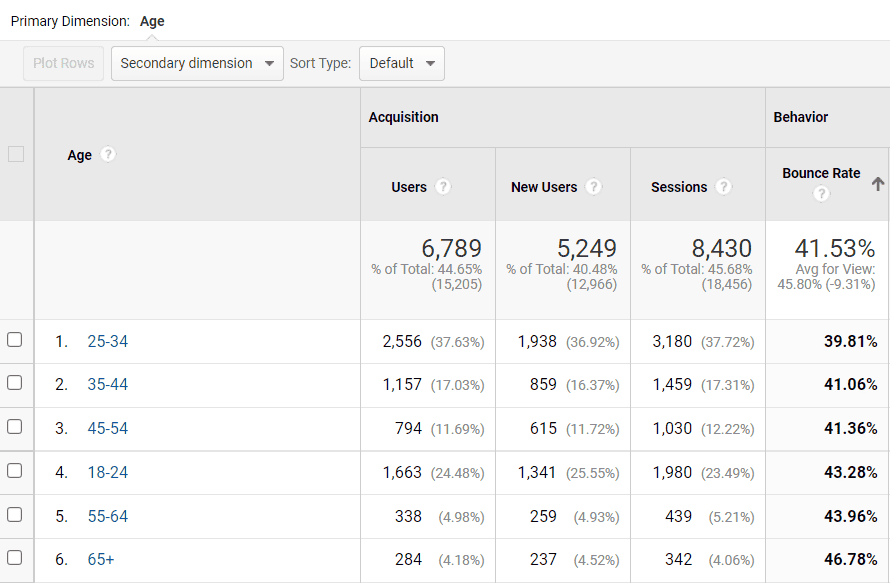Sort by the Users column header

[x=409, y=187]
